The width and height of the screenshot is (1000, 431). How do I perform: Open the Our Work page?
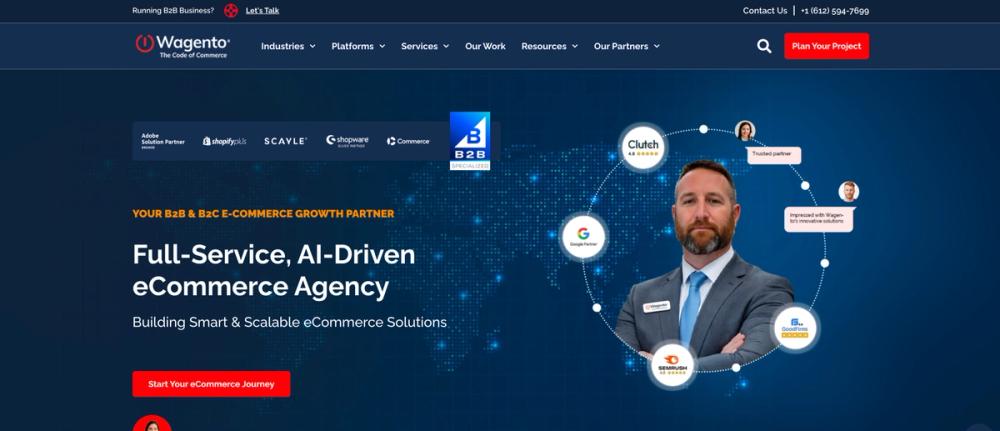pos(485,46)
